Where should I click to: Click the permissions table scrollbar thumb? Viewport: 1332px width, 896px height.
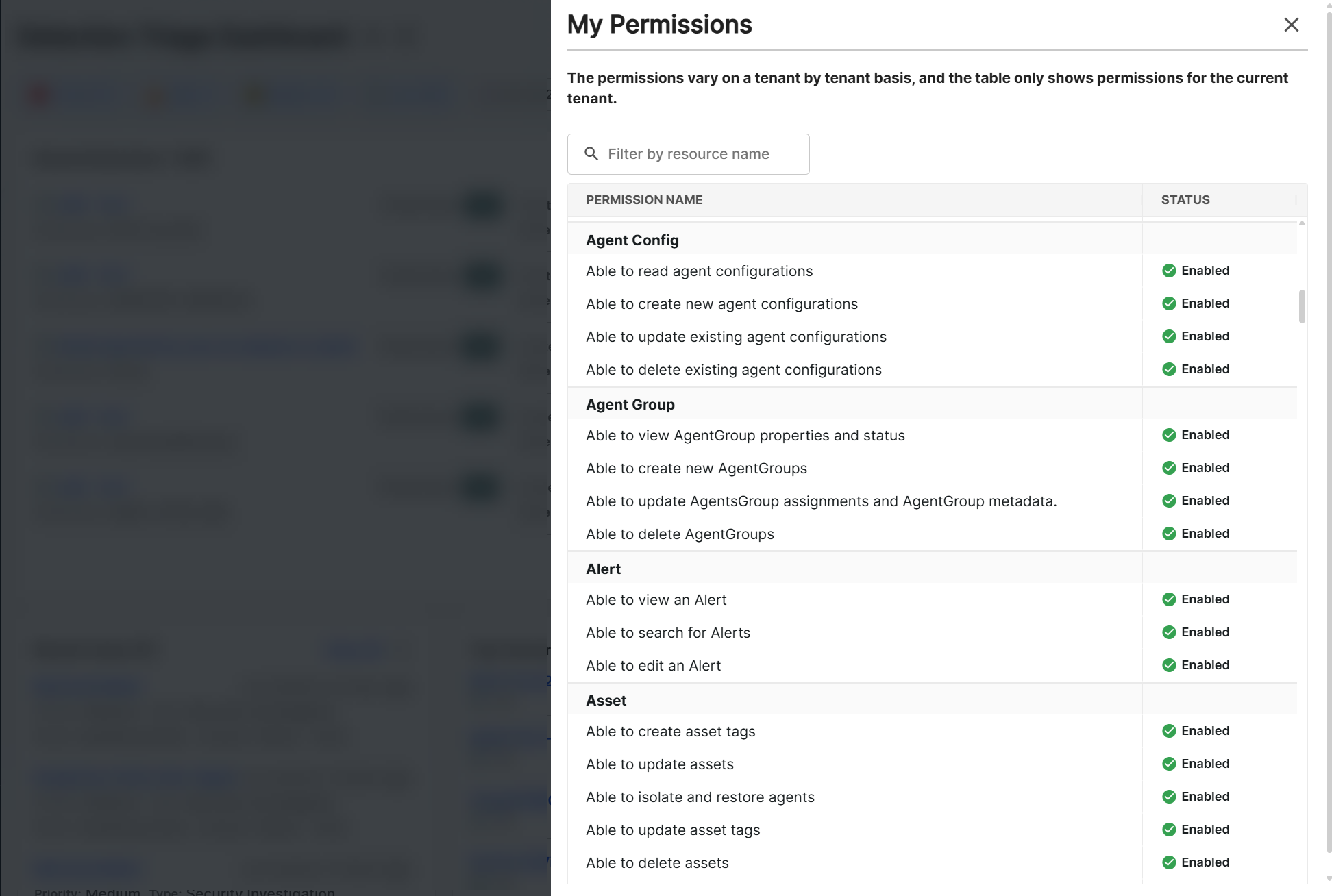pos(1302,306)
